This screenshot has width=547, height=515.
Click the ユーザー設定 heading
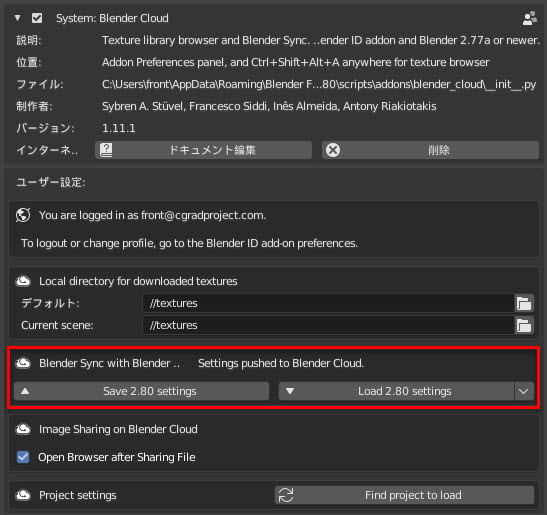[51, 182]
